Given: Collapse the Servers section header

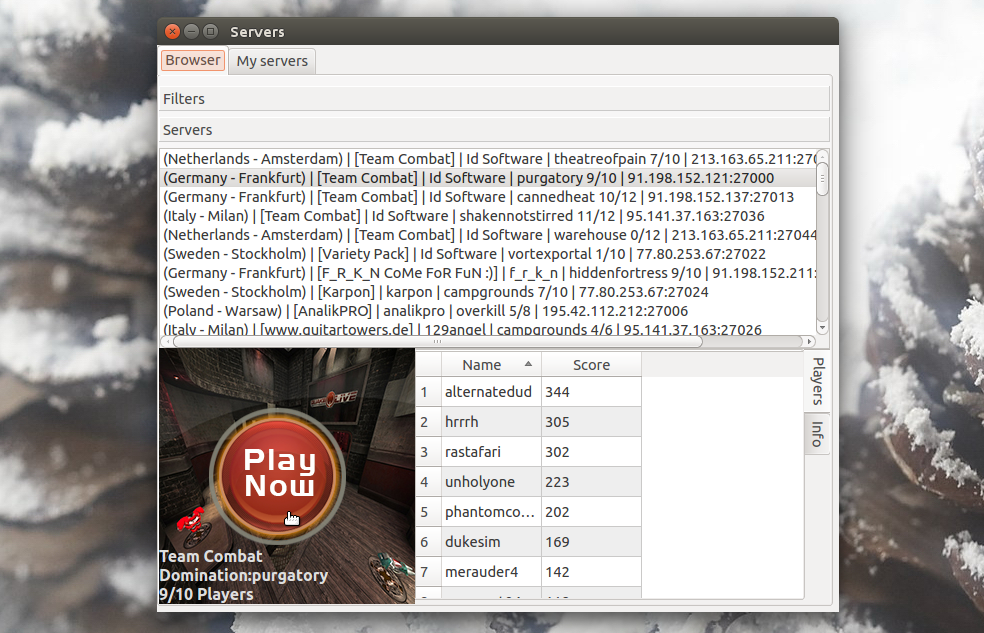Looking at the screenshot, I should 495,130.
